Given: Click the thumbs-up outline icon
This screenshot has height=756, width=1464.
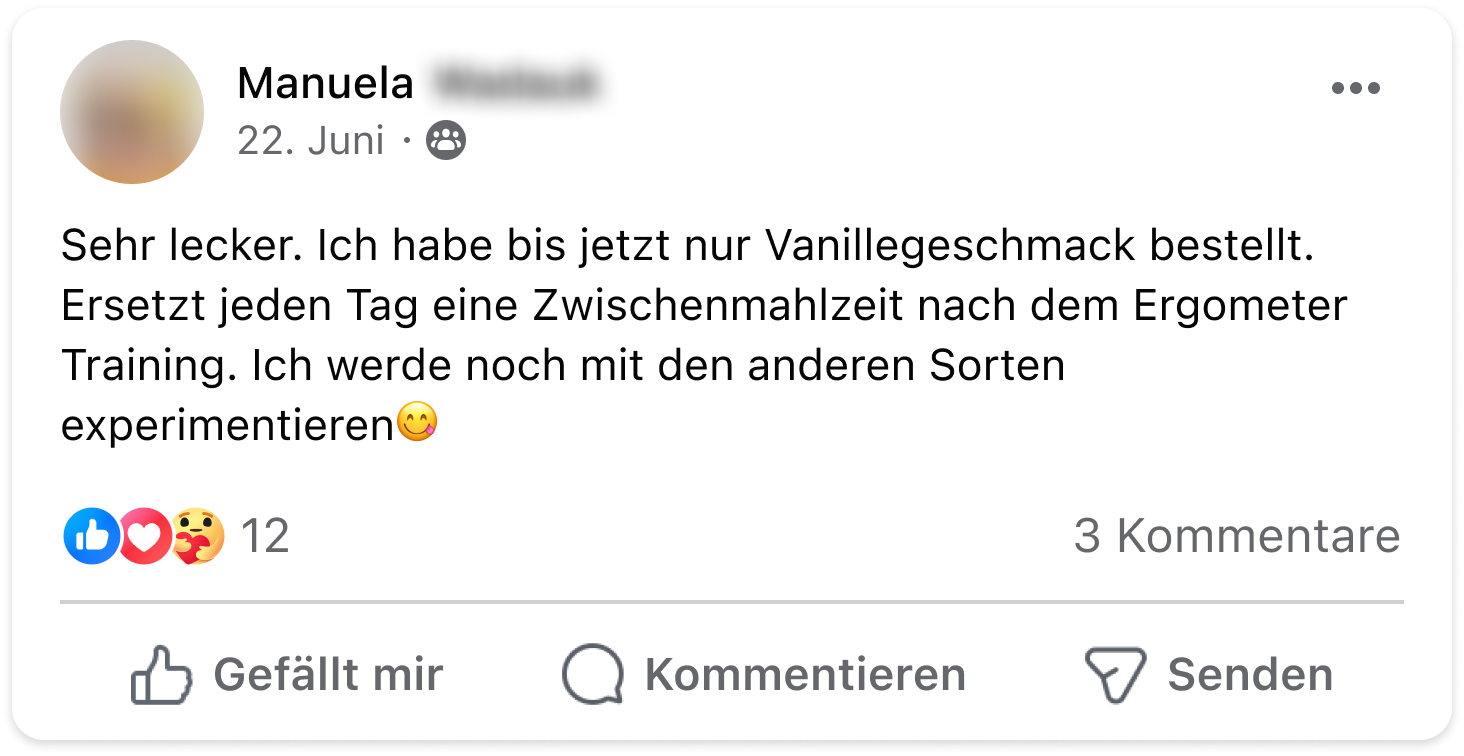Looking at the screenshot, I should pyautogui.click(x=161, y=675).
